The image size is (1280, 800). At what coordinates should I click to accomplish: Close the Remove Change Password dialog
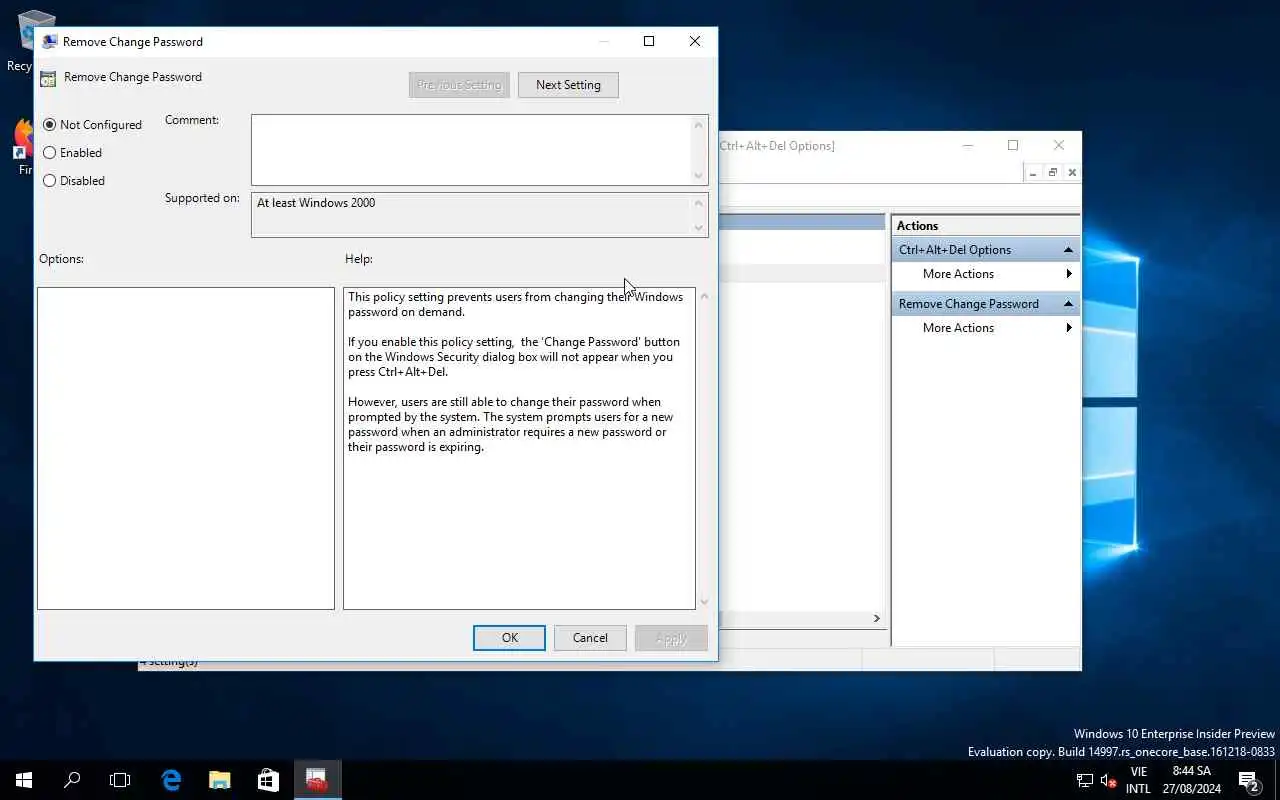(695, 41)
